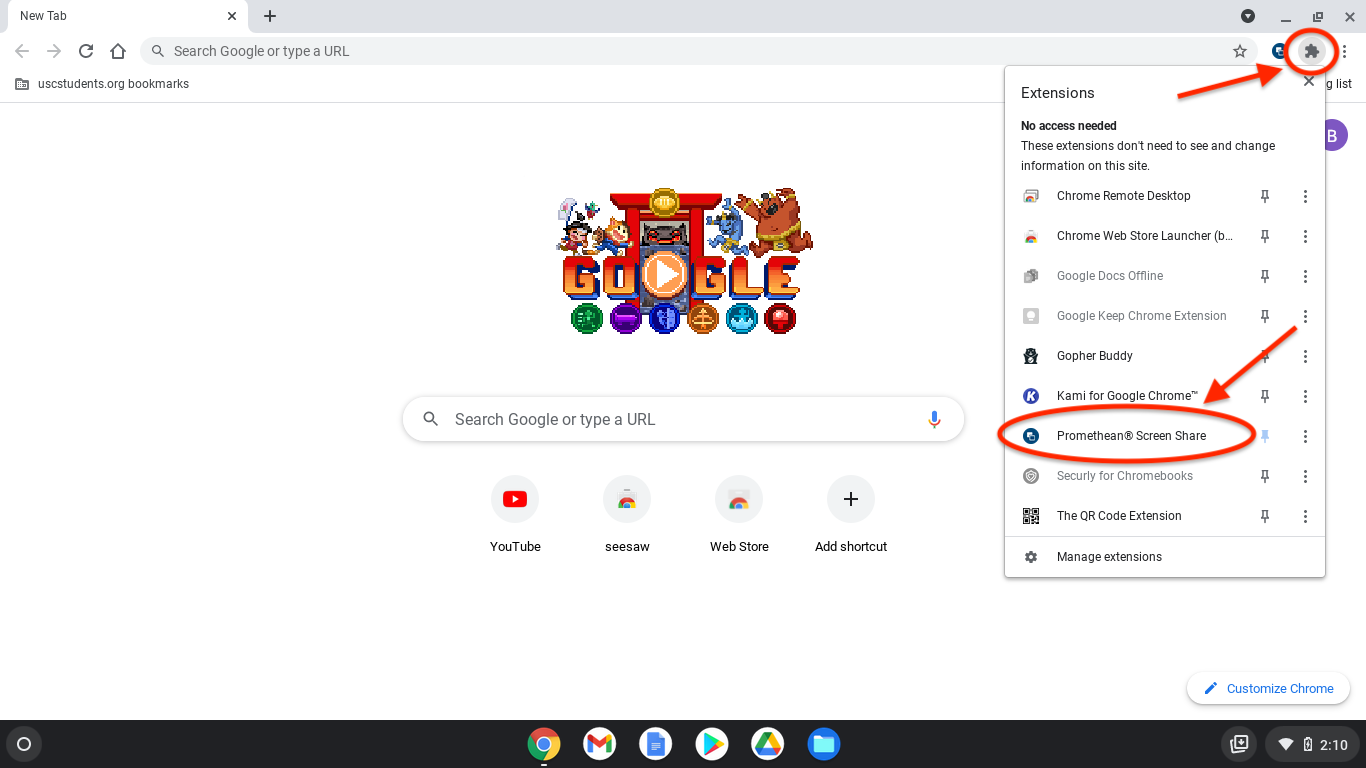Screen dimensions: 1366x768
Task: Unpin Promethean Screen Share from toolbar
Action: tap(1265, 436)
